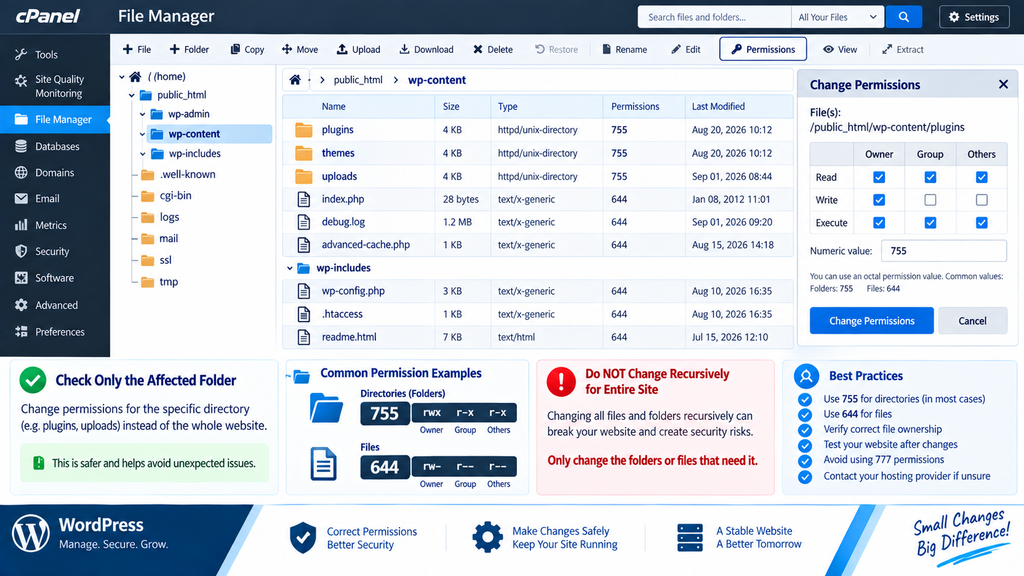The height and width of the screenshot is (576, 1024).
Task: Expand the wp-admin tree node
Action: 142,114
